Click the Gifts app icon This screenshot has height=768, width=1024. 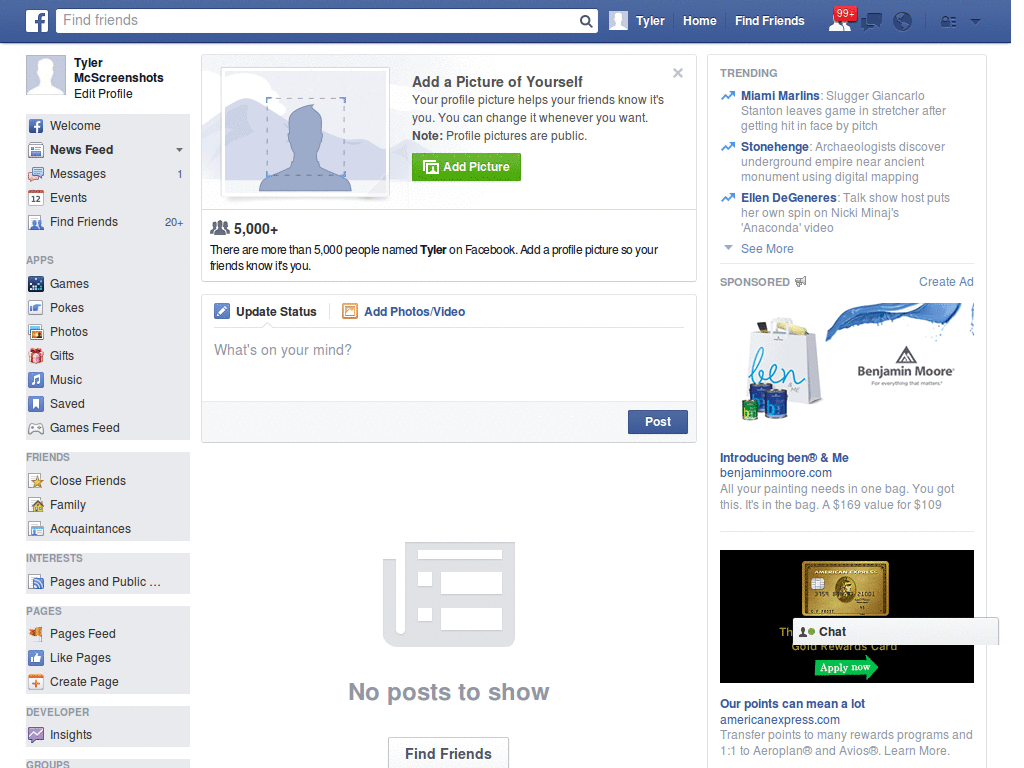36,356
